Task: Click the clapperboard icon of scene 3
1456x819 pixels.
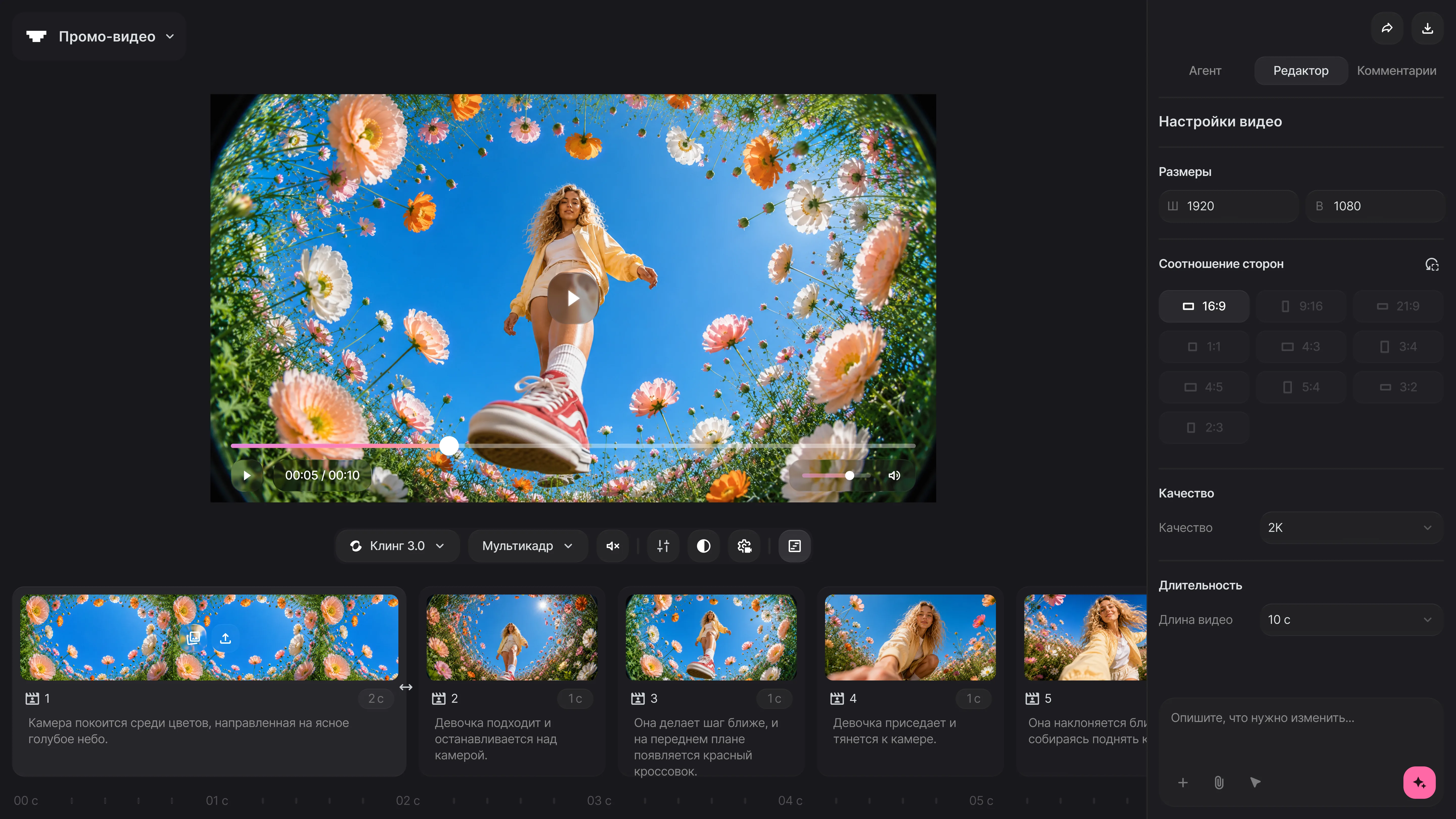Action: pos(638,699)
